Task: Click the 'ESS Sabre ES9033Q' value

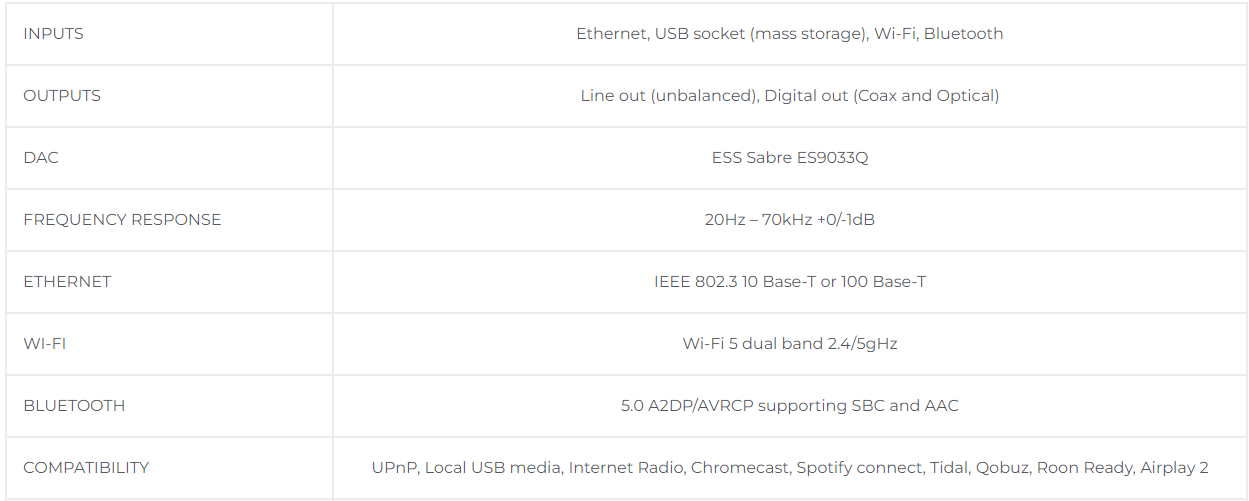Action: coord(790,158)
